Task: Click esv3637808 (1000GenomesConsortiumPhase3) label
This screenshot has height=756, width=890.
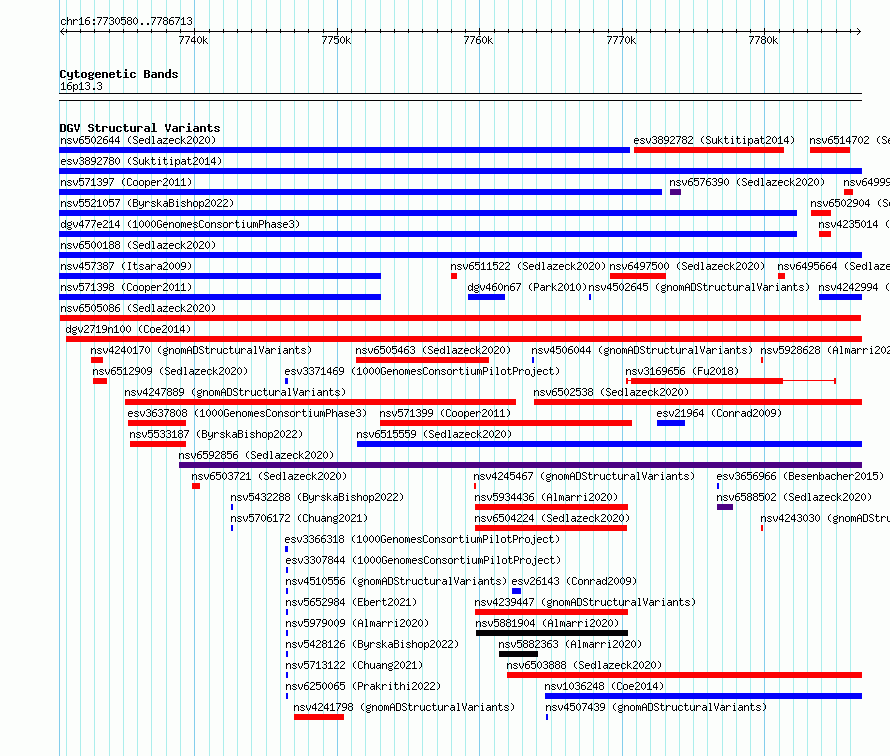Action: click(x=247, y=413)
